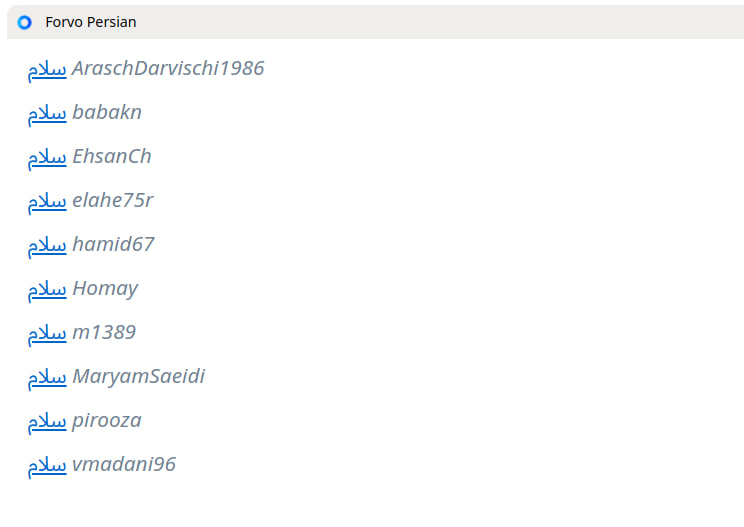Viewport: 744px width, 527px height.
Task: Play the سلام link by m1389
Action: (47, 333)
